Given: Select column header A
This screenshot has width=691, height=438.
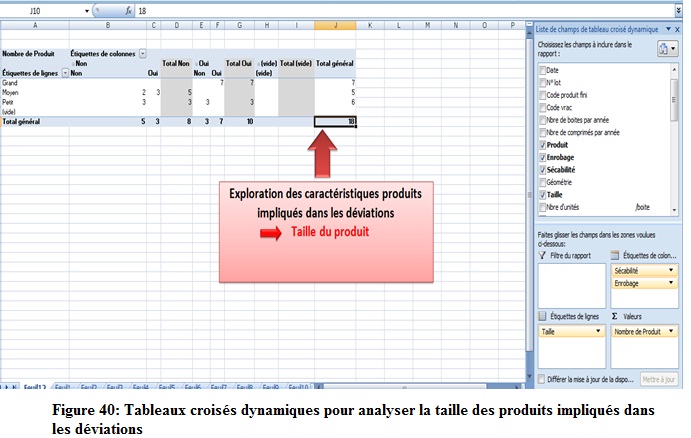Looking at the screenshot, I should [35, 26].
